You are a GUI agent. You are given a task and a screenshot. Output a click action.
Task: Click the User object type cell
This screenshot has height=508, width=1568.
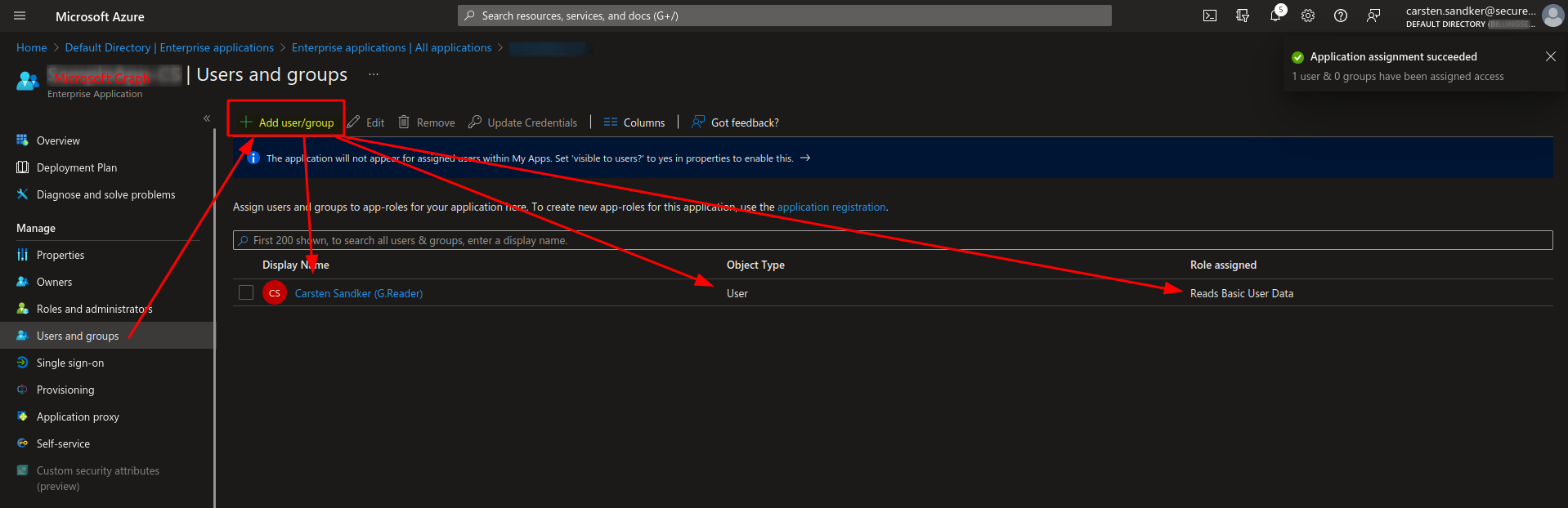737,293
